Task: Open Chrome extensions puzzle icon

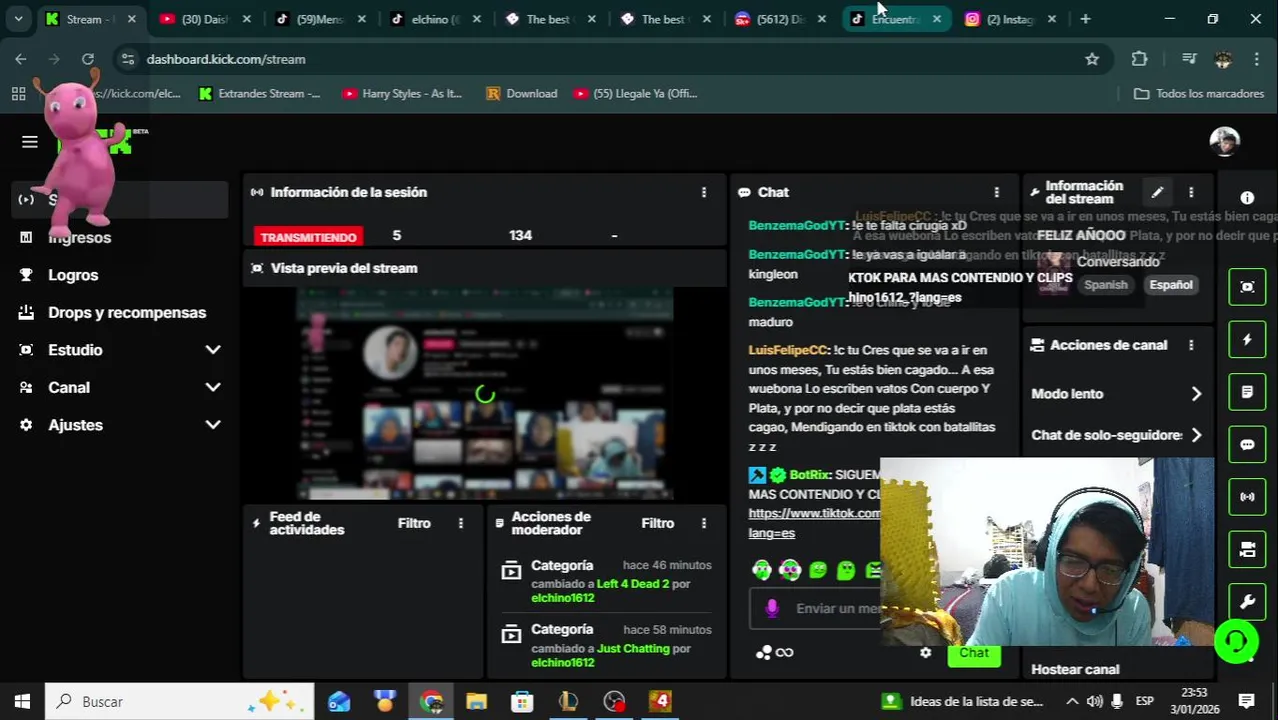Action: pos(1139,59)
